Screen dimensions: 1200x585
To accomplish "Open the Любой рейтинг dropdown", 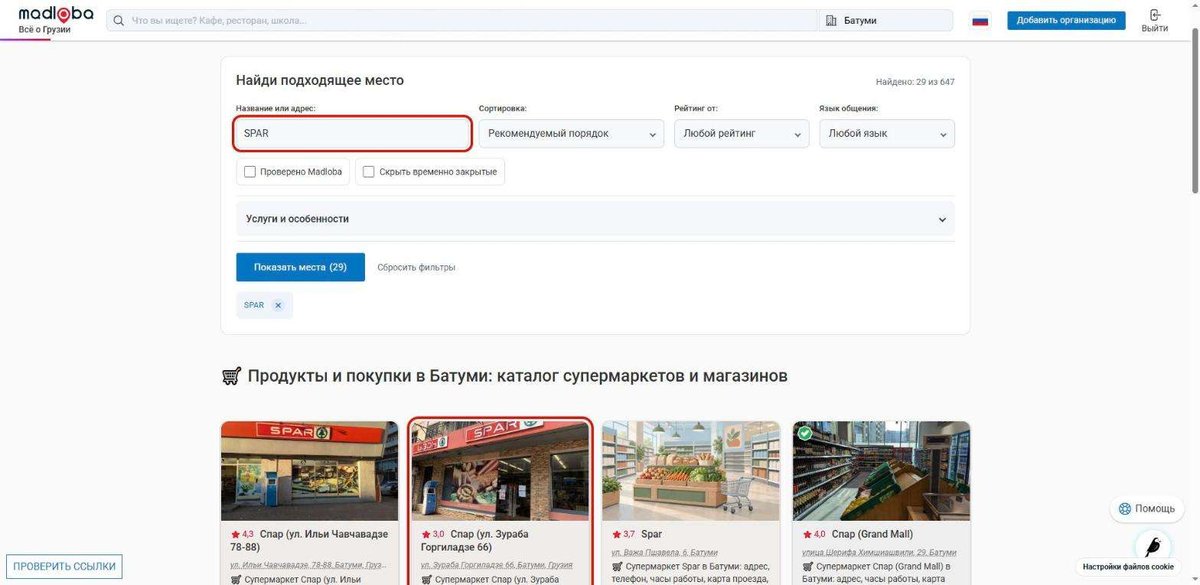I will [741, 134].
